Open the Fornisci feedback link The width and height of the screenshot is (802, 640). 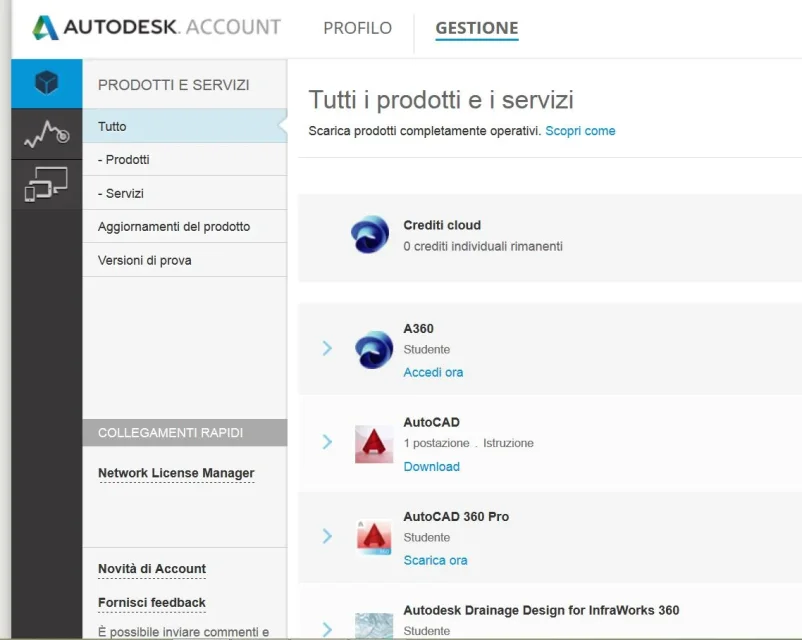pyautogui.click(x=152, y=603)
